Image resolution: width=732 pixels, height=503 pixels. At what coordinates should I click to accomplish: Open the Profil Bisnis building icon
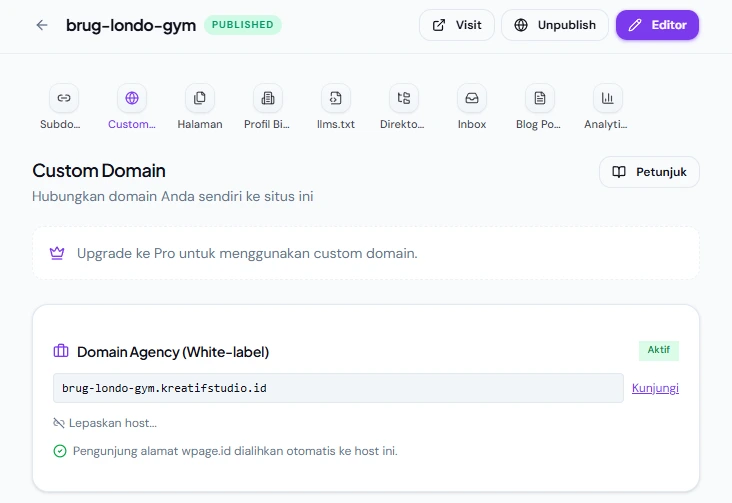tap(267, 98)
